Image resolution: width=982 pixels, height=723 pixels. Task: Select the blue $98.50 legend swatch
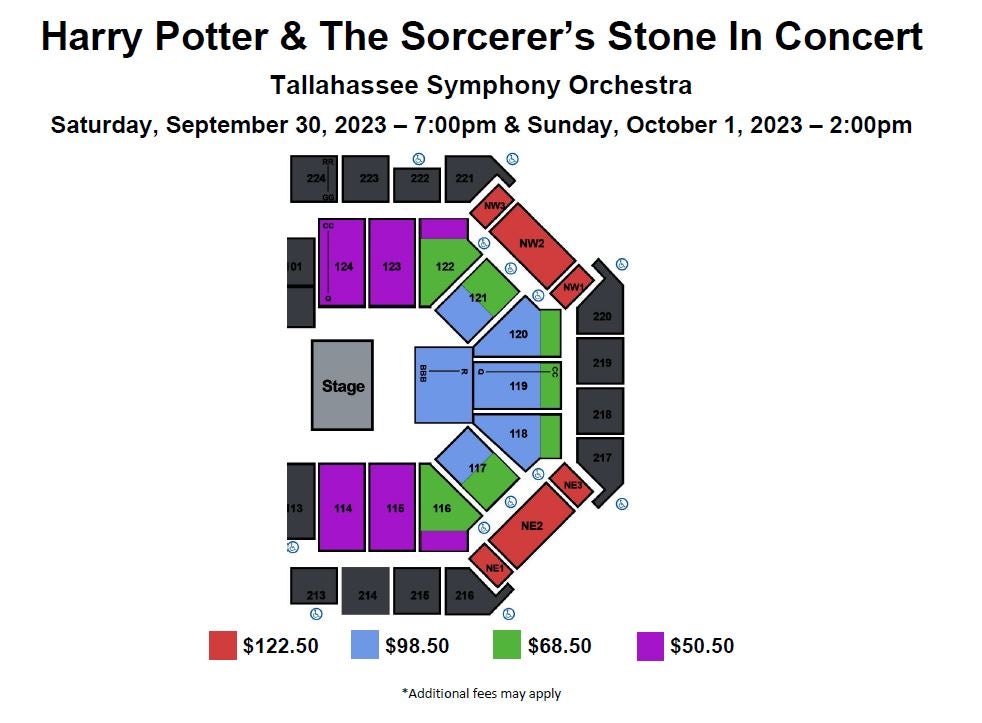[364, 645]
